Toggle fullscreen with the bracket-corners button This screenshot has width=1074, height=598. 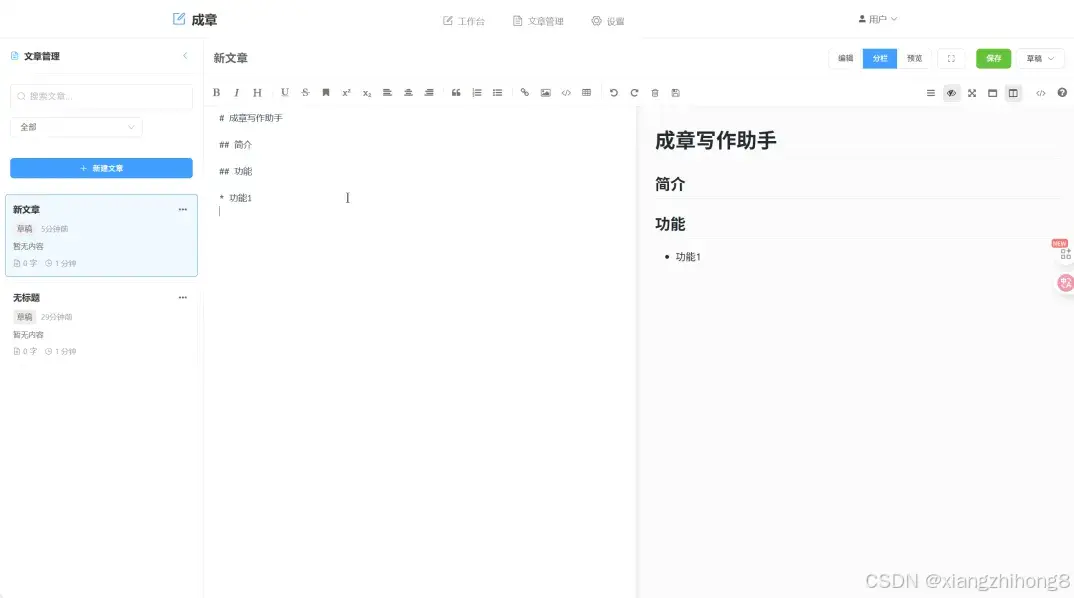pyautogui.click(x=951, y=59)
